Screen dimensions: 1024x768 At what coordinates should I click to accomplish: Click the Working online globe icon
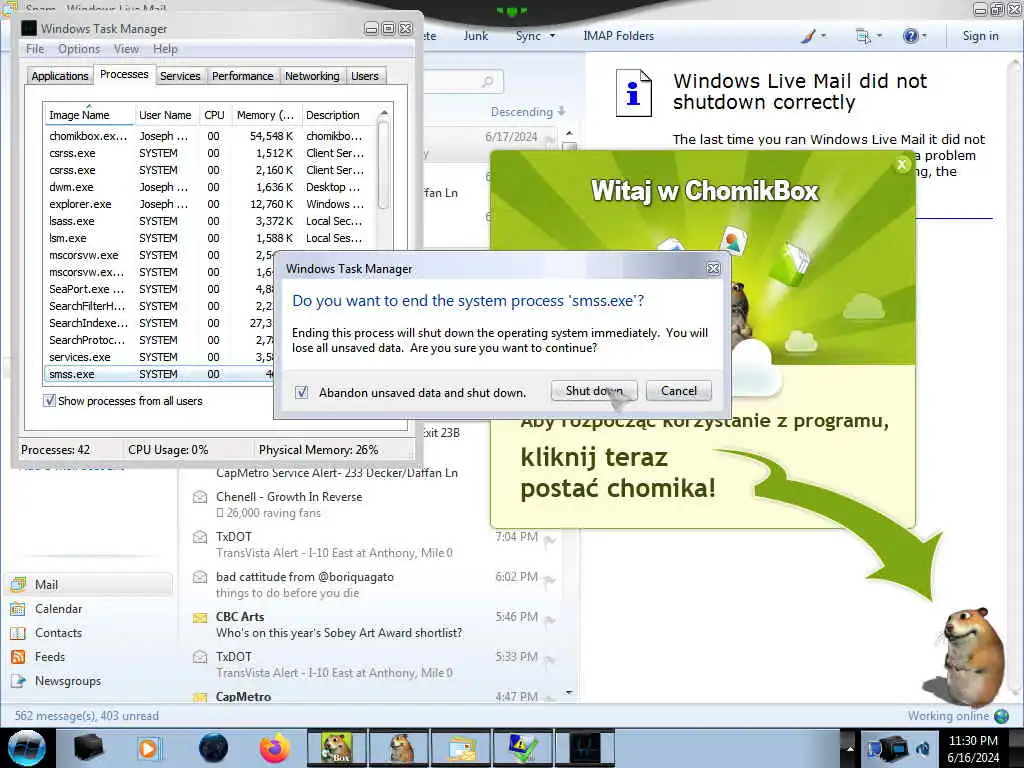(x=1002, y=716)
